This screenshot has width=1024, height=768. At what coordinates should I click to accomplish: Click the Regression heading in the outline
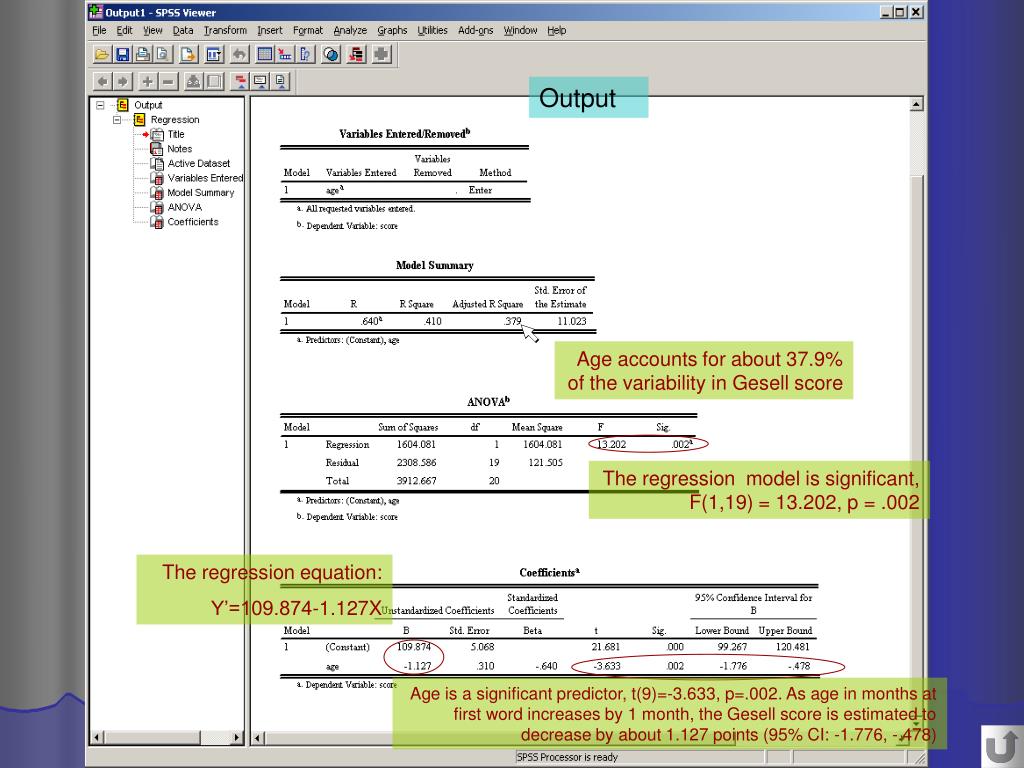pyautogui.click(x=175, y=120)
